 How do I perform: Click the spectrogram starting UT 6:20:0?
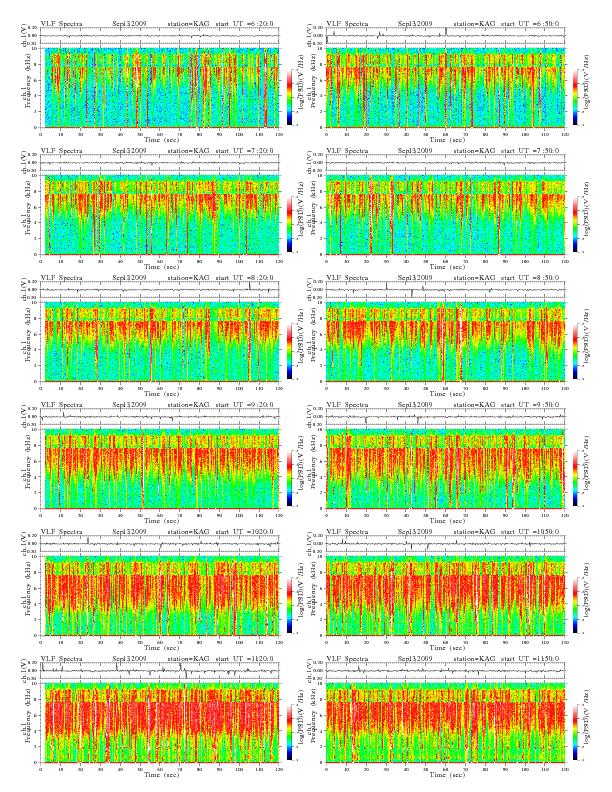point(160,88)
